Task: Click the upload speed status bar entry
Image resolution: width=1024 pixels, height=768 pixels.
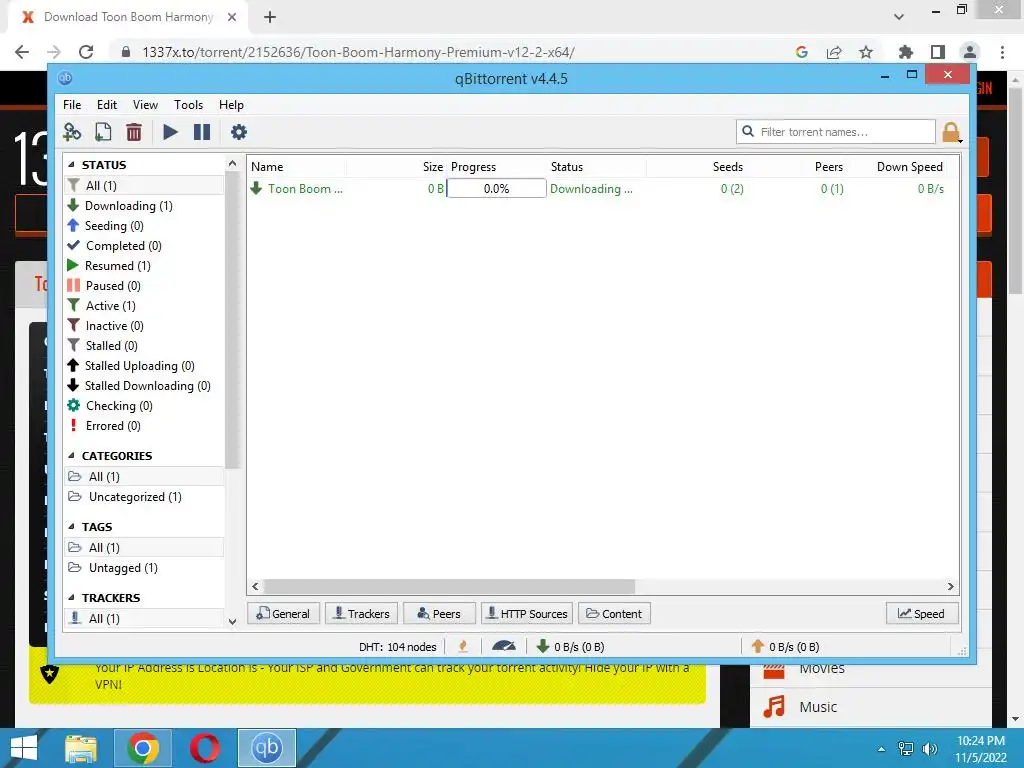Action: point(786,647)
